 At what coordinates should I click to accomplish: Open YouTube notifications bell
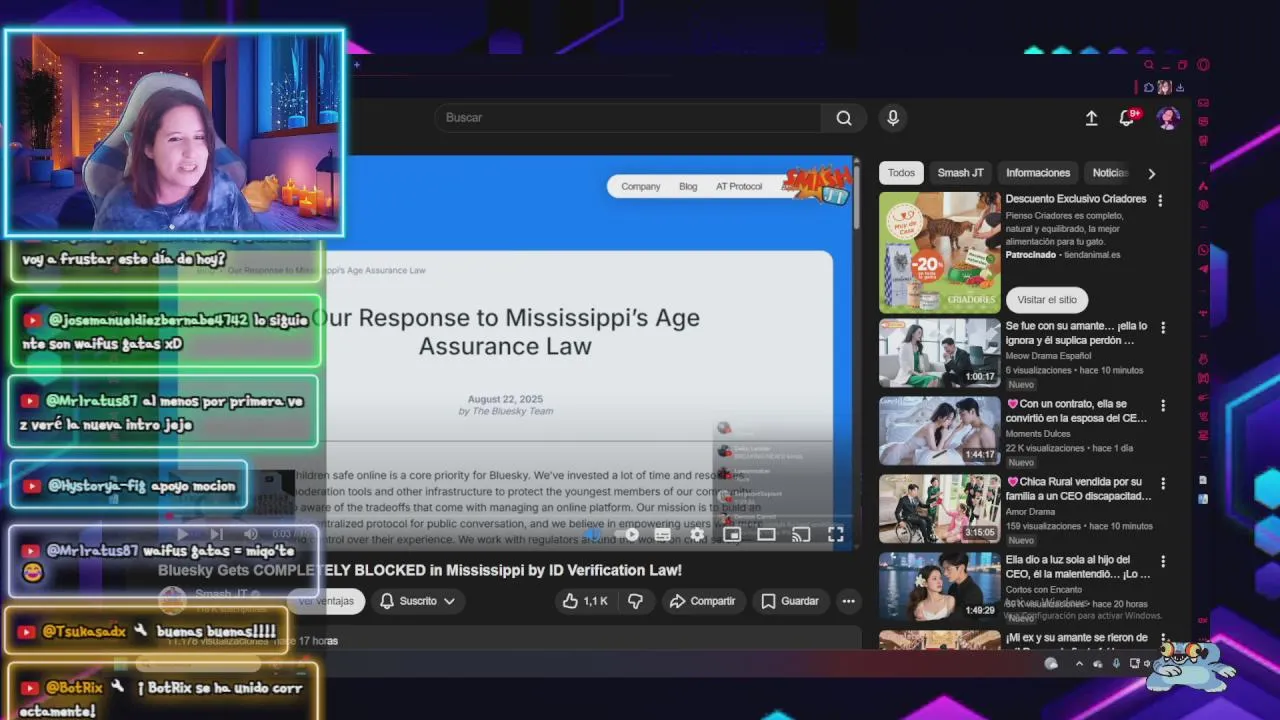(1127, 118)
